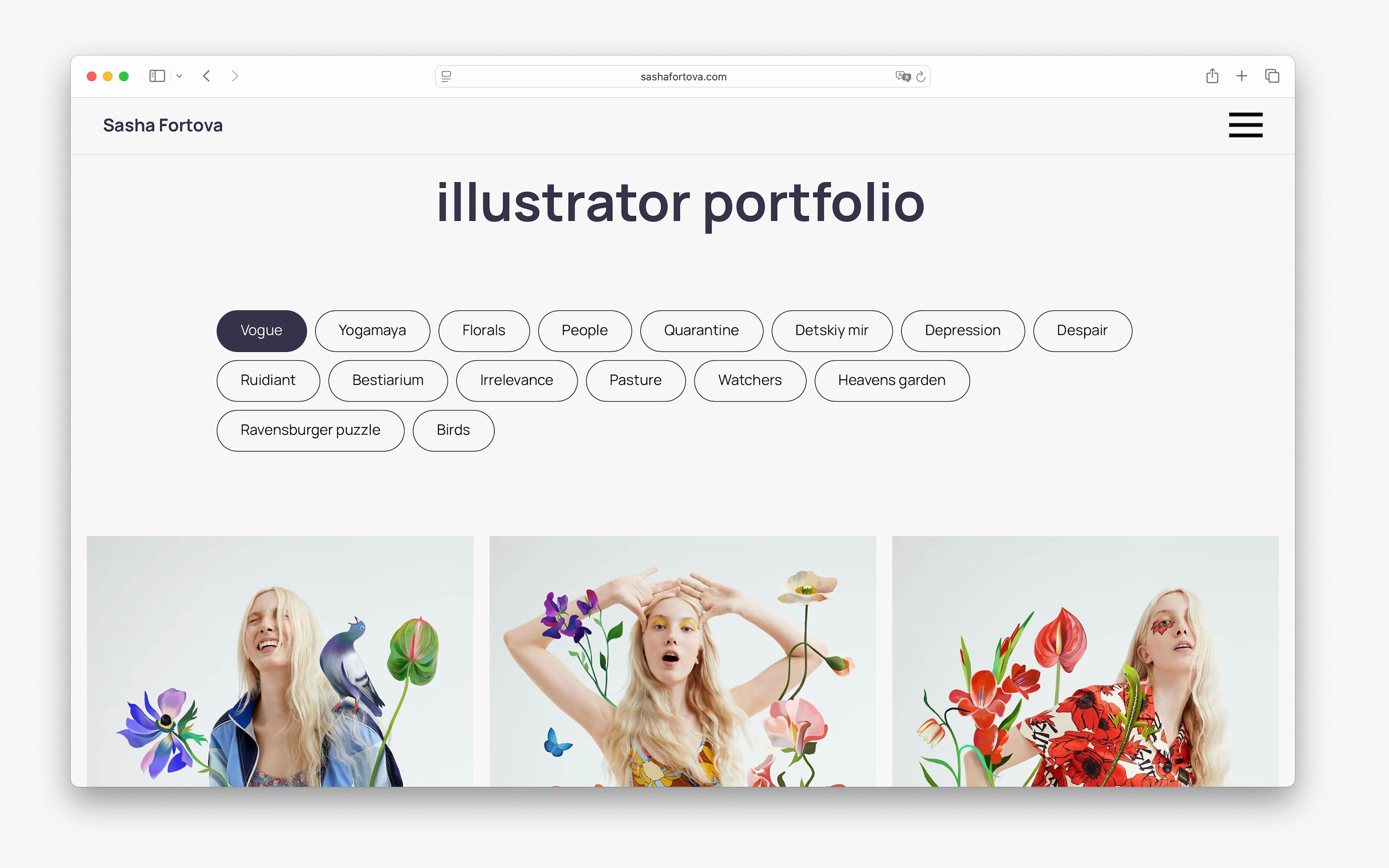Toggle the Safari sidebar icon

pyautogui.click(x=157, y=76)
